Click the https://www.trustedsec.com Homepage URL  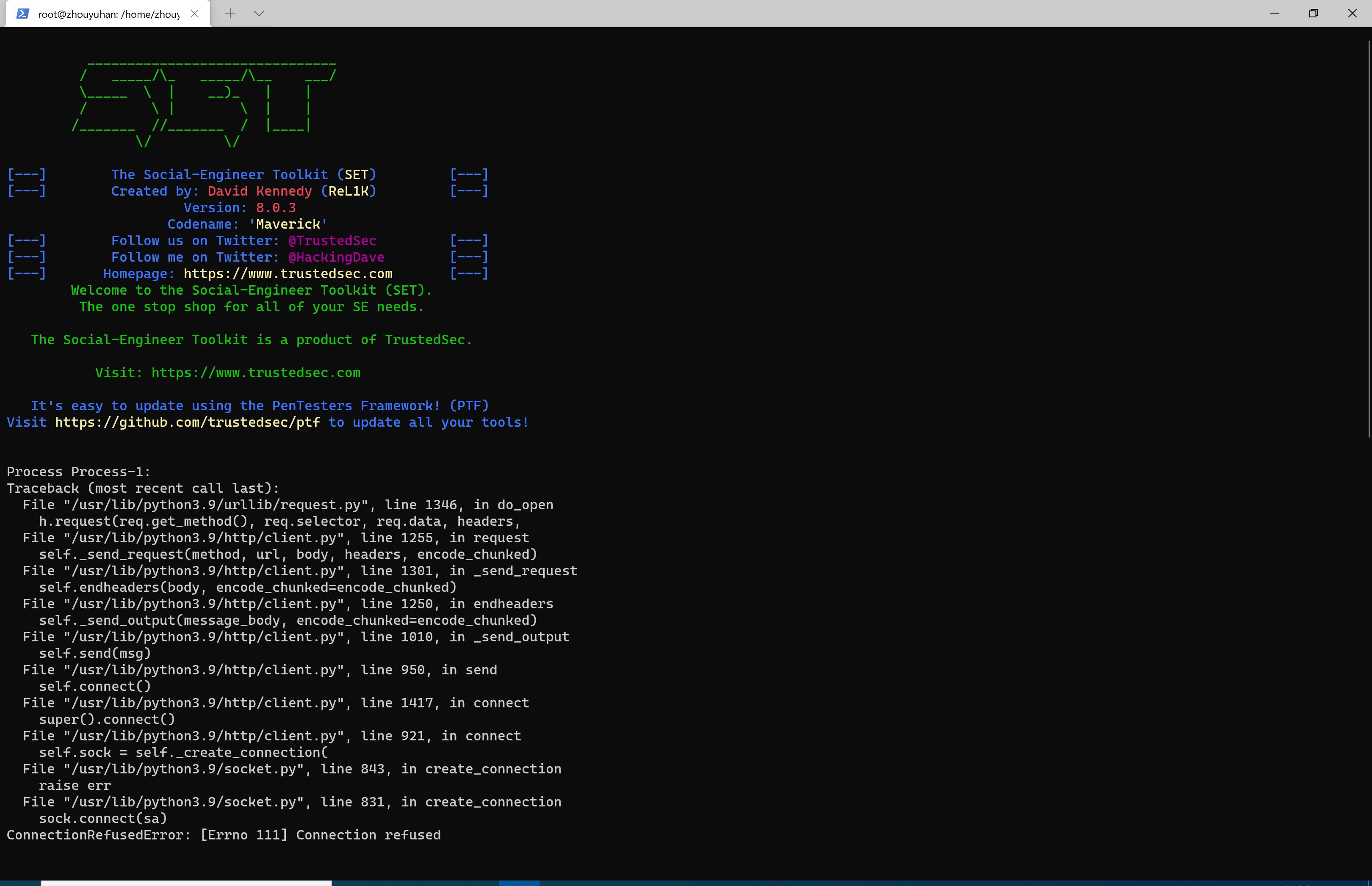[288, 274]
